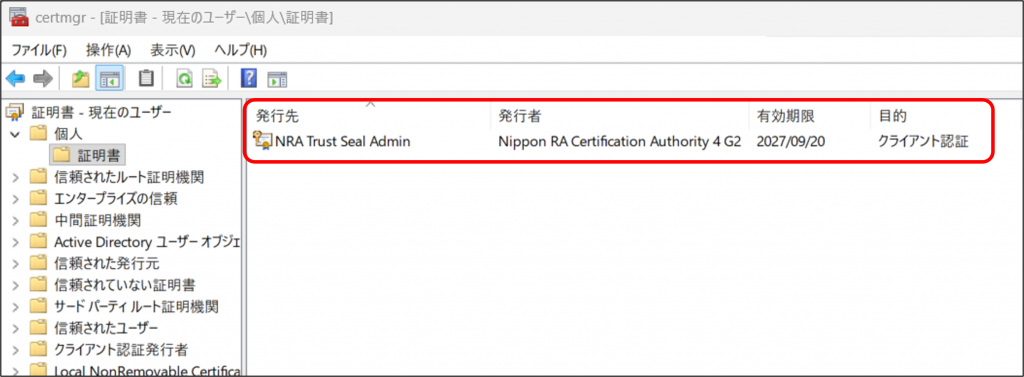The width and height of the screenshot is (1024, 377).
Task: Select 証明書 - 現在のユーザー root node
Action: click(101, 112)
